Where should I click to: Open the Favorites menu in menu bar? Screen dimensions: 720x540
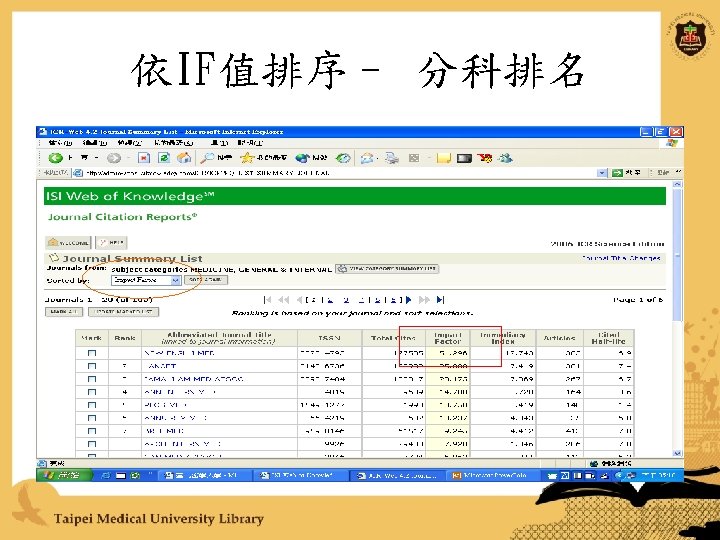pos(174,143)
